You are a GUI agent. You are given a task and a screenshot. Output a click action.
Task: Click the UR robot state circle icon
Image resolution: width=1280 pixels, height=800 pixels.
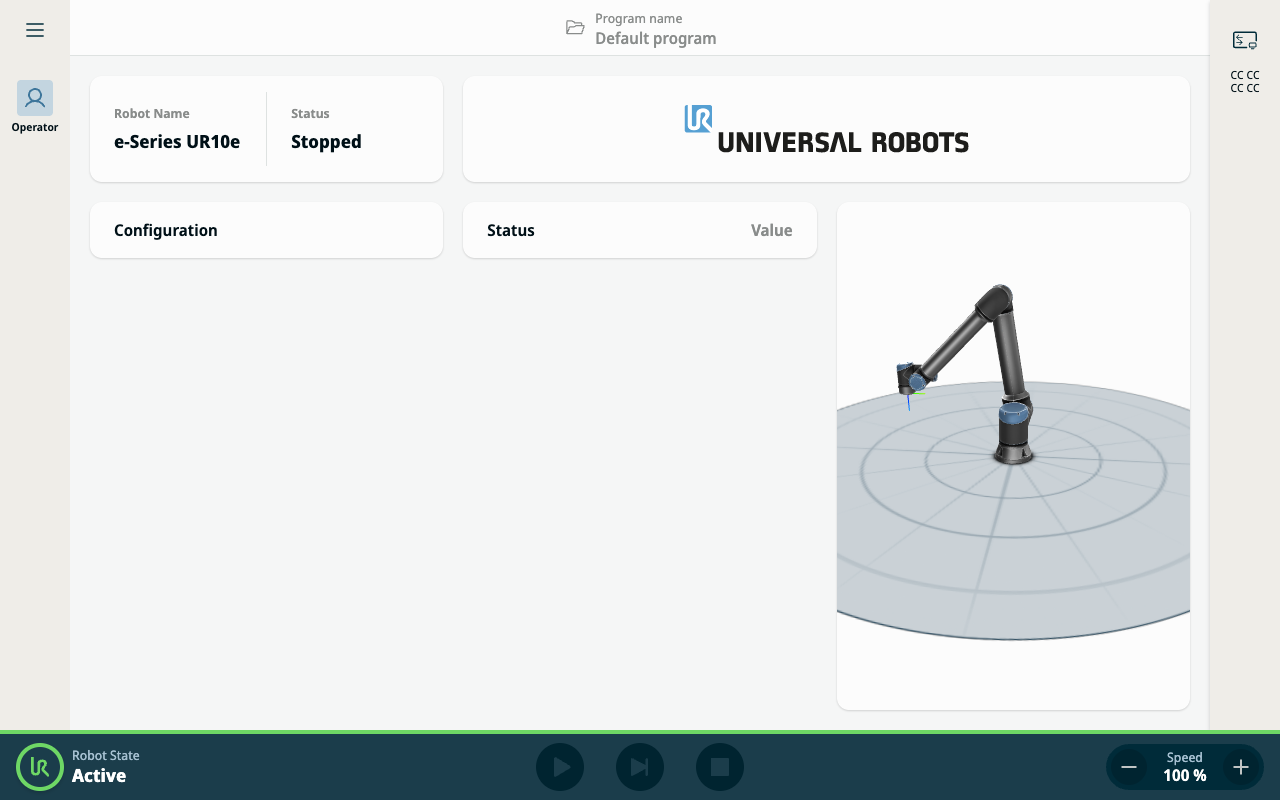point(40,767)
